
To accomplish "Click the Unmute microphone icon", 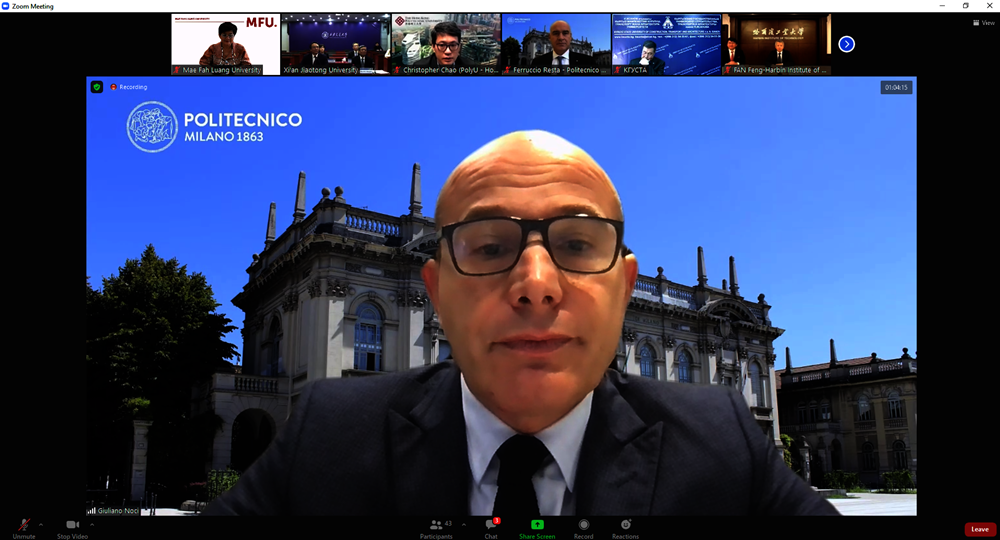I will [24, 525].
